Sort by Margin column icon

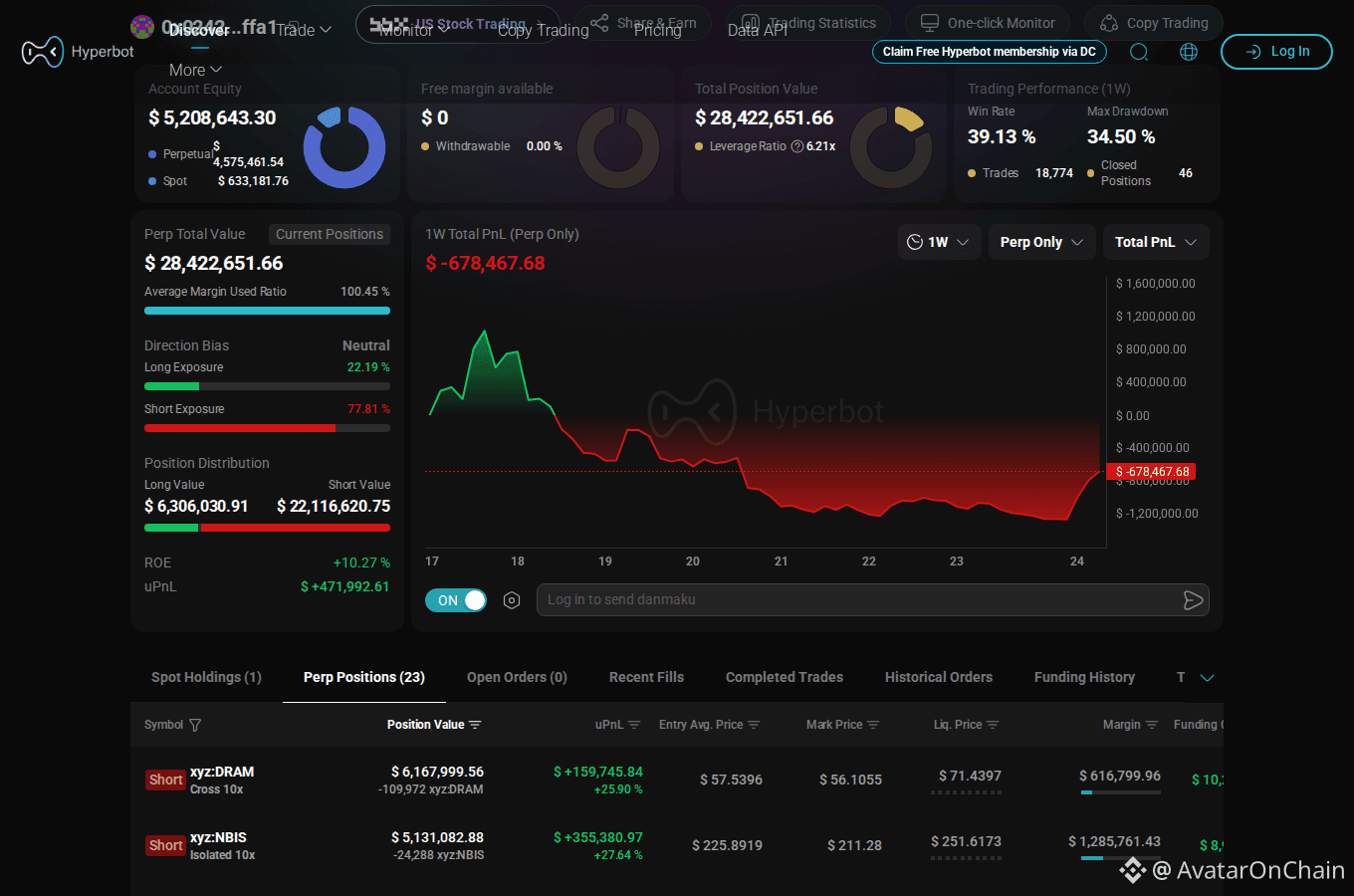[1152, 725]
